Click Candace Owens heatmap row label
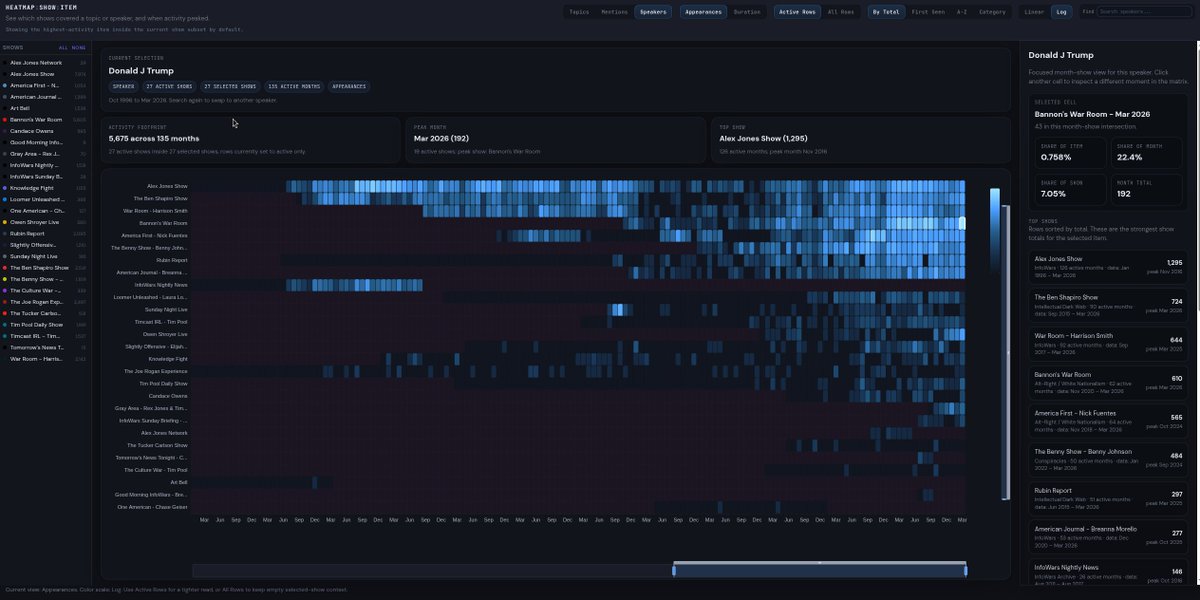1200x600 pixels. point(168,396)
